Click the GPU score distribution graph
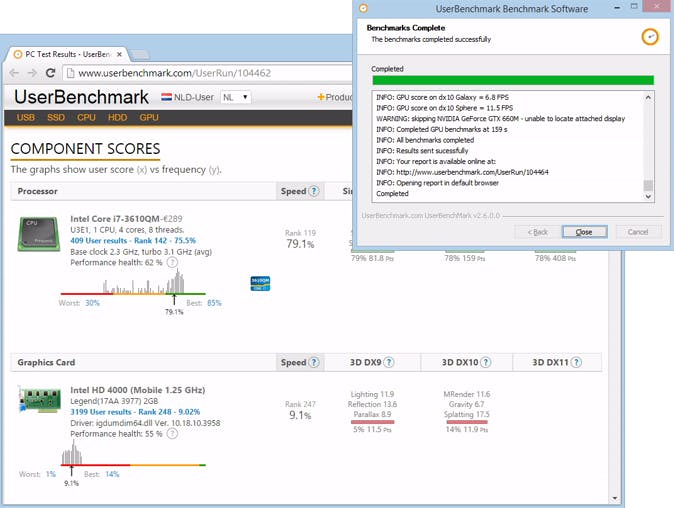Screen dimensions: 674x508 click(133, 453)
